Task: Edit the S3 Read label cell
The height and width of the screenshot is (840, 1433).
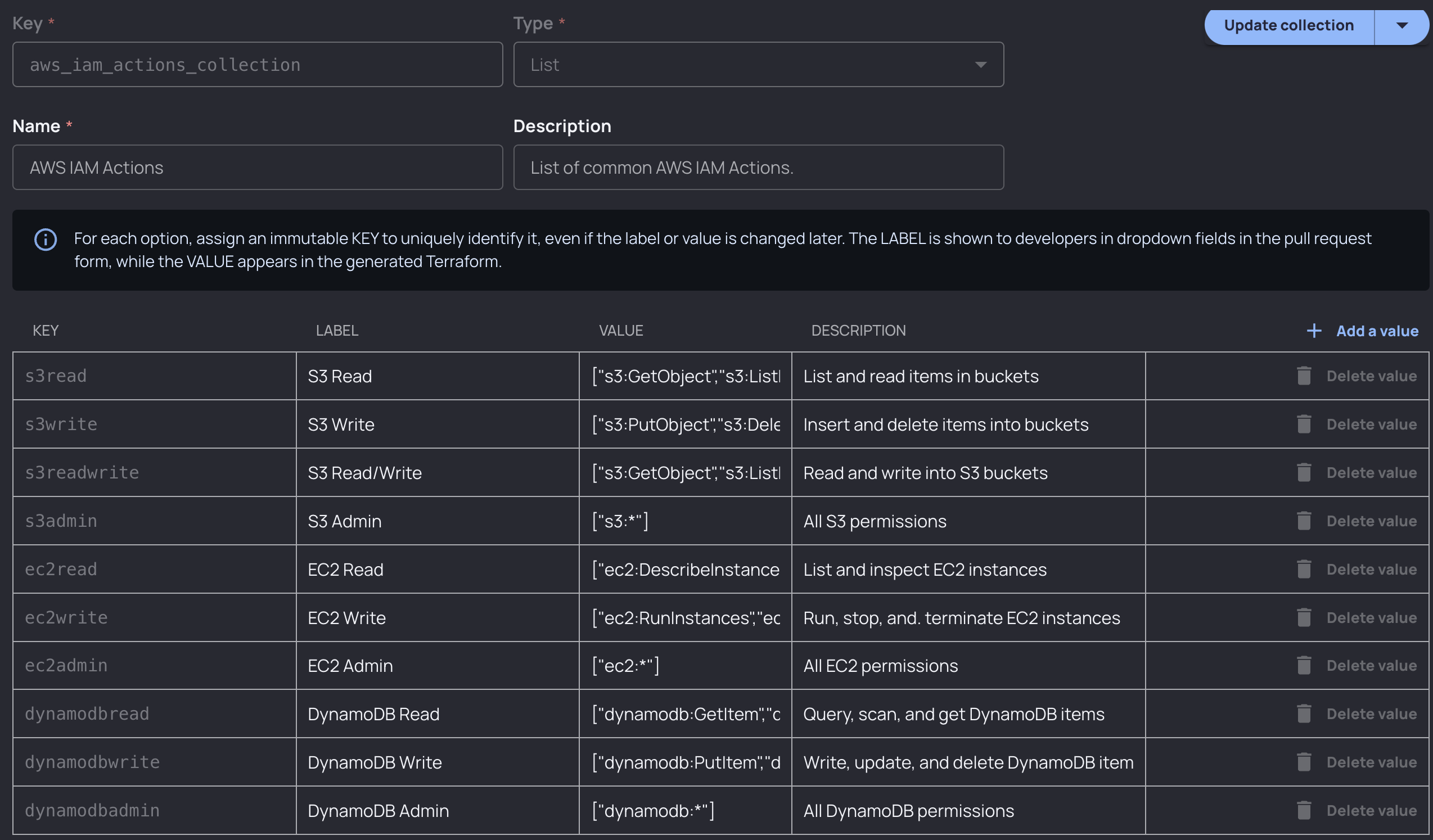Action: click(x=438, y=376)
